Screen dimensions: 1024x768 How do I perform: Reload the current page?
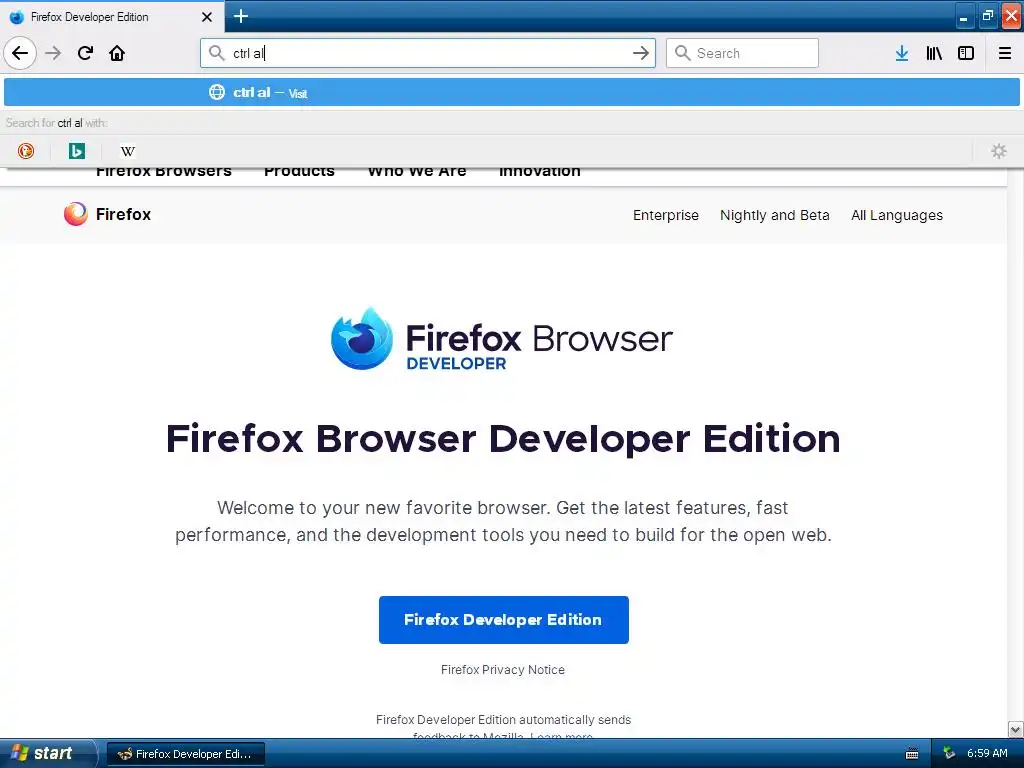click(x=85, y=53)
